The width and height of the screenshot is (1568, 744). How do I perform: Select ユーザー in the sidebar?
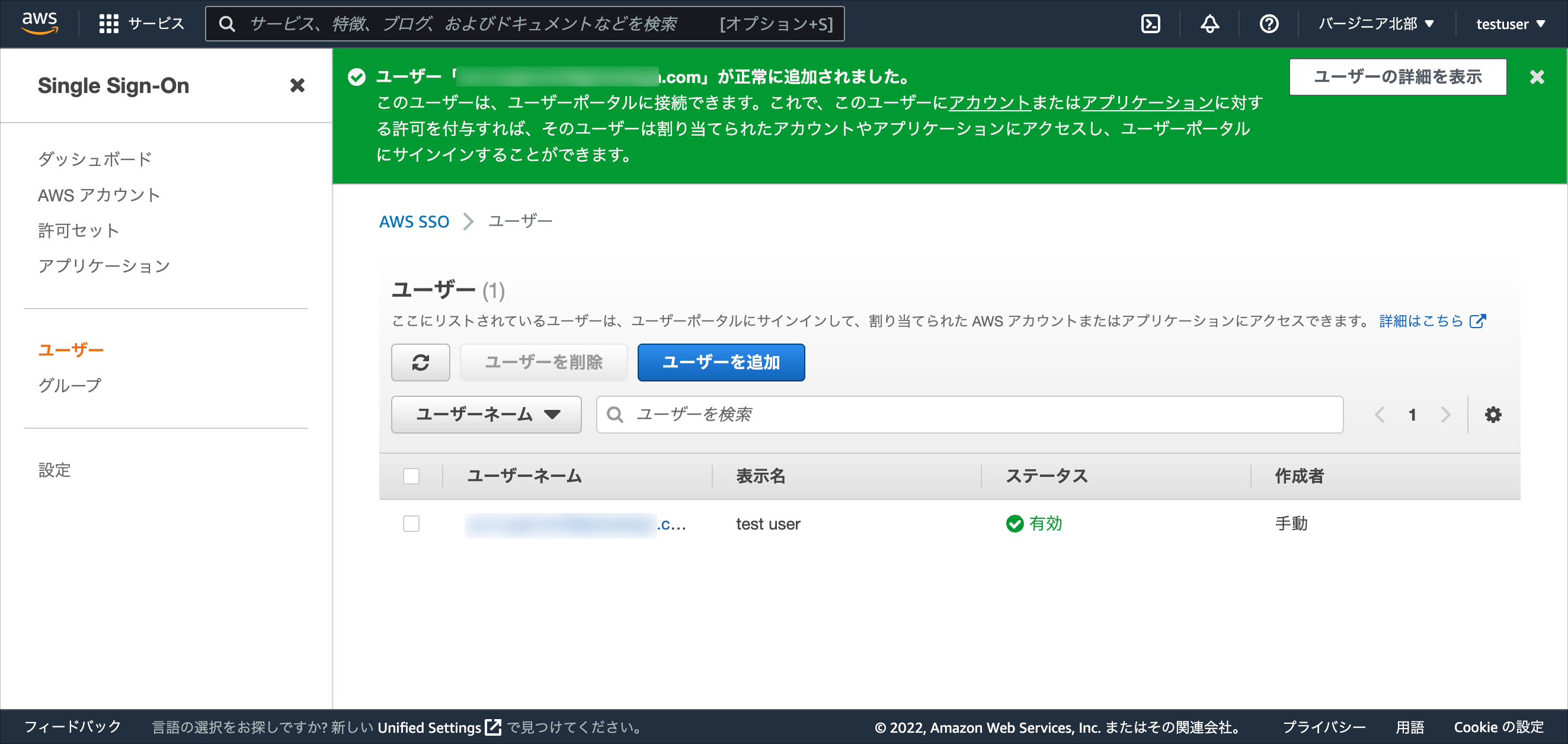[x=71, y=349]
